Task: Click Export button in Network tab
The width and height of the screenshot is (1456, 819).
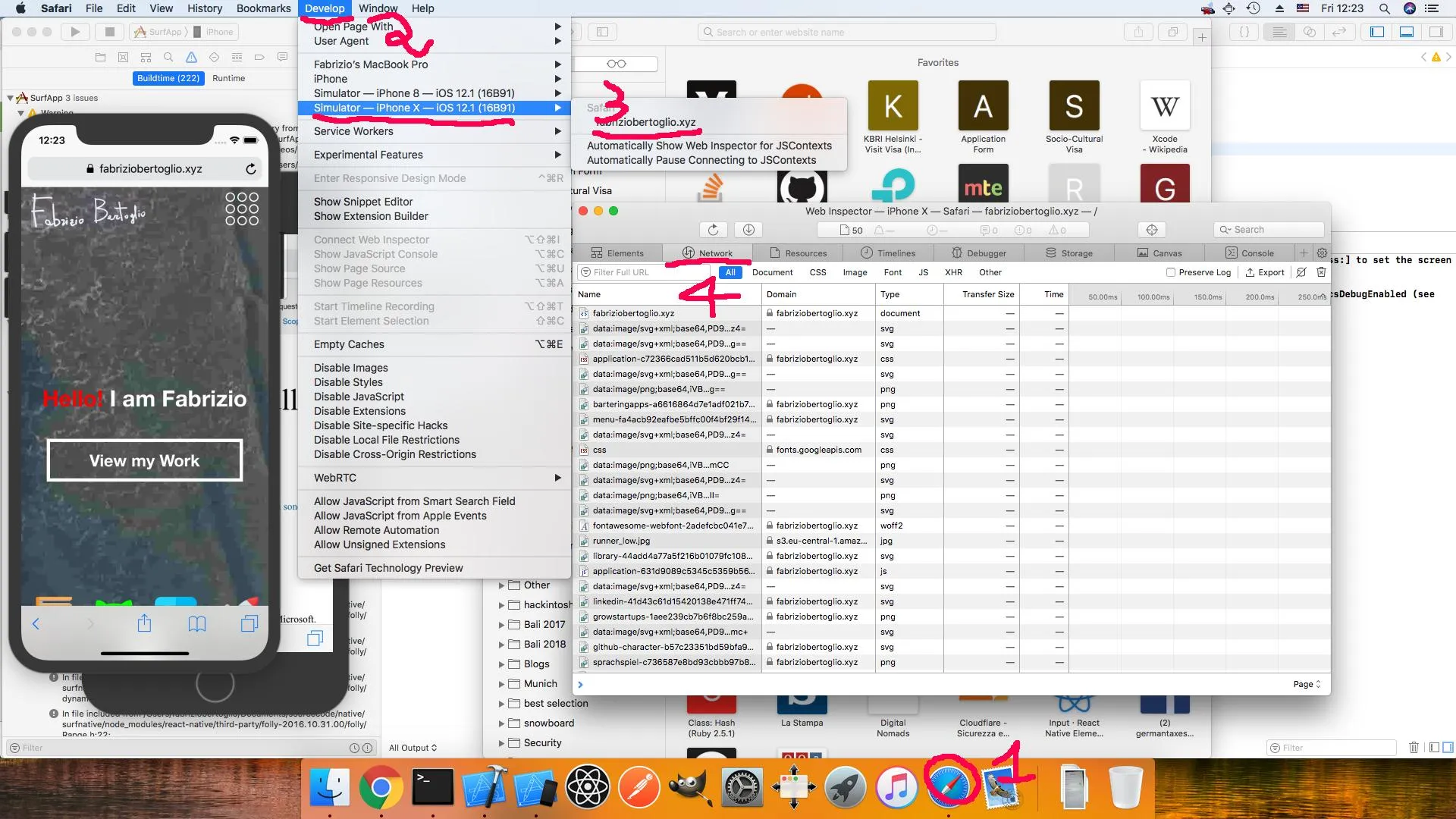Action: coord(1265,272)
